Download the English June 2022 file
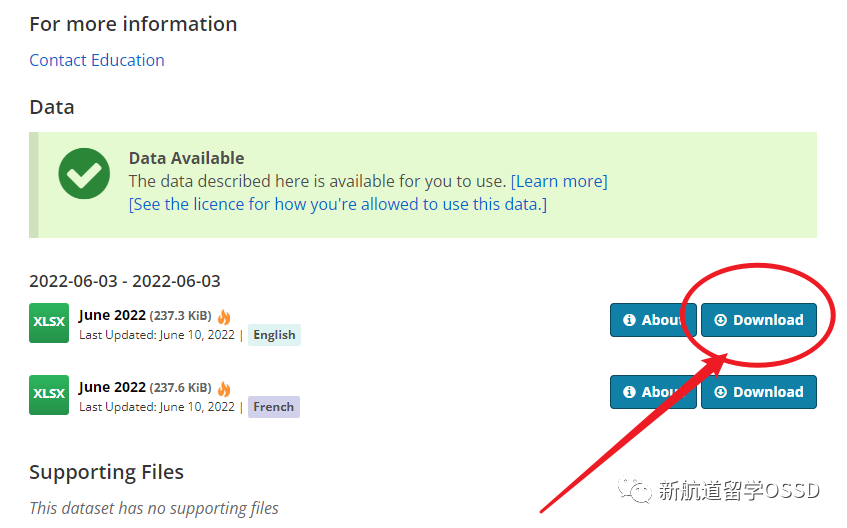 coord(758,320)
